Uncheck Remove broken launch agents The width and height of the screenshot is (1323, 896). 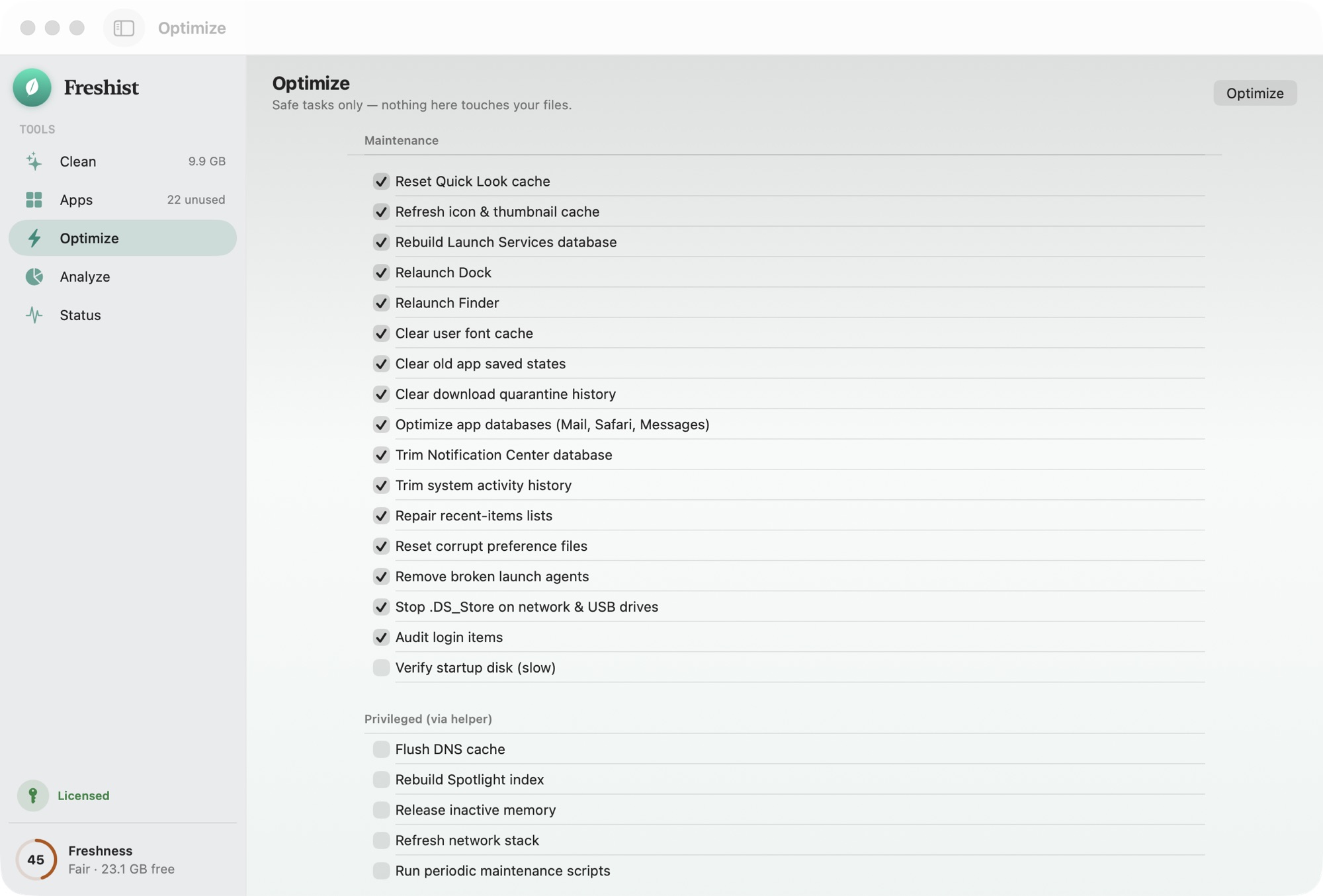click(381, 577)
